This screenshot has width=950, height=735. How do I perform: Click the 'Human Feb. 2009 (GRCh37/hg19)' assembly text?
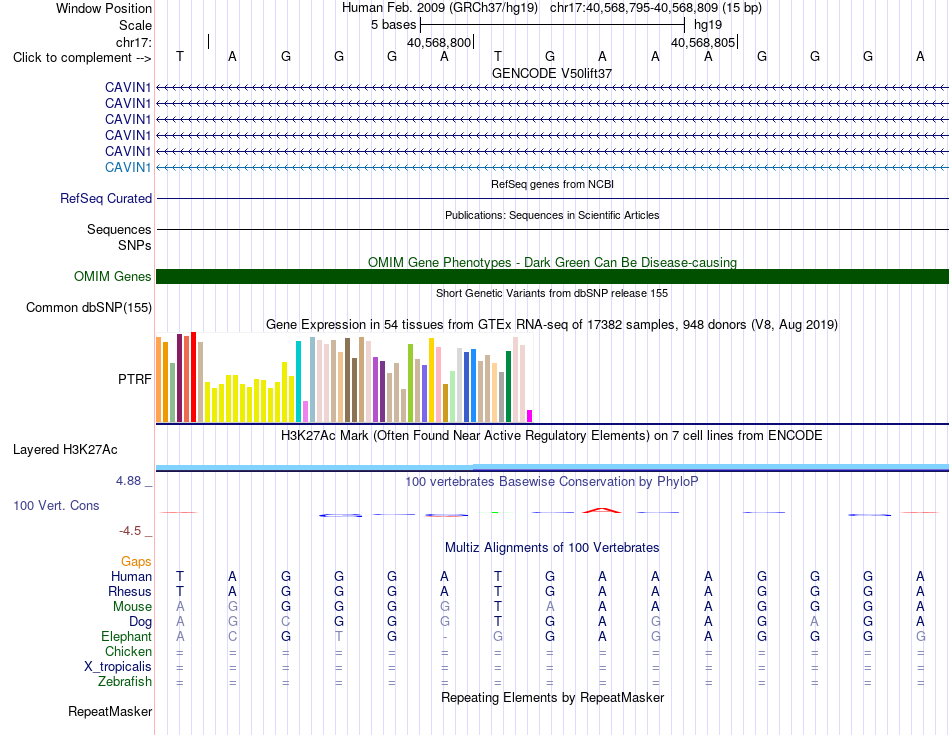(x=440, y=8)
